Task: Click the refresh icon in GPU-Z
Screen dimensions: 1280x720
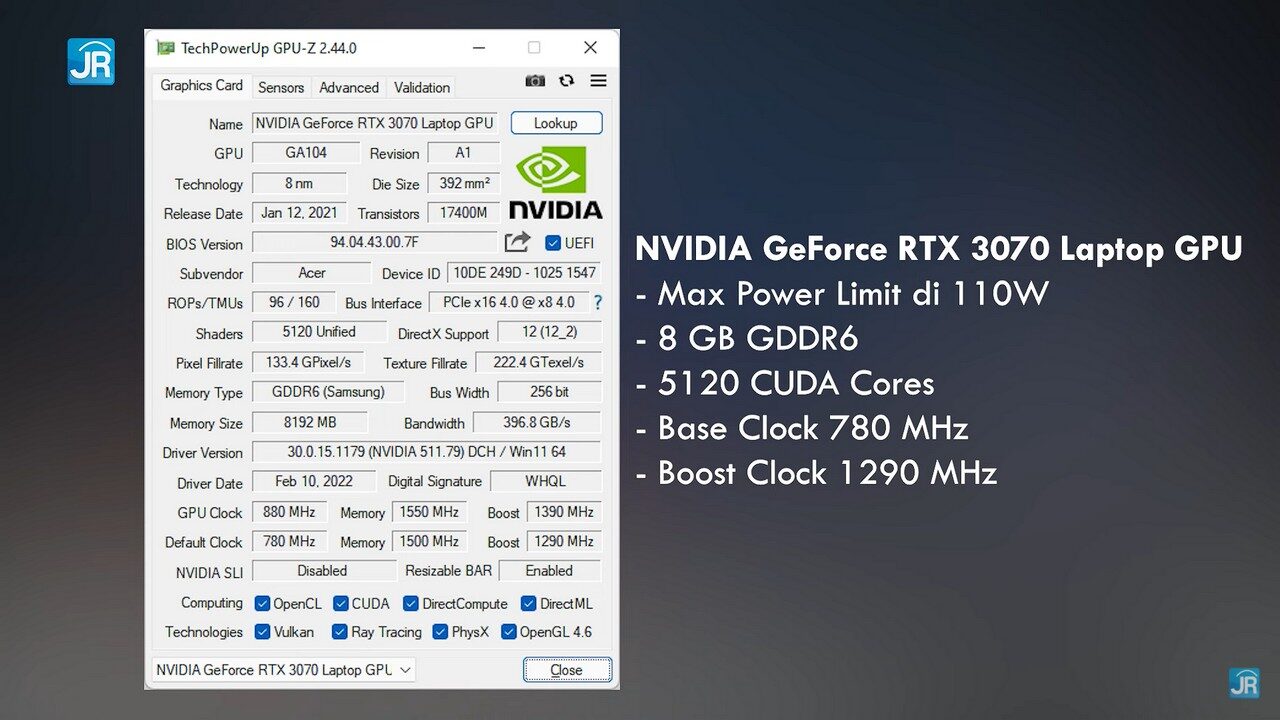Action: pyautogui.click(x=567, y=81)
